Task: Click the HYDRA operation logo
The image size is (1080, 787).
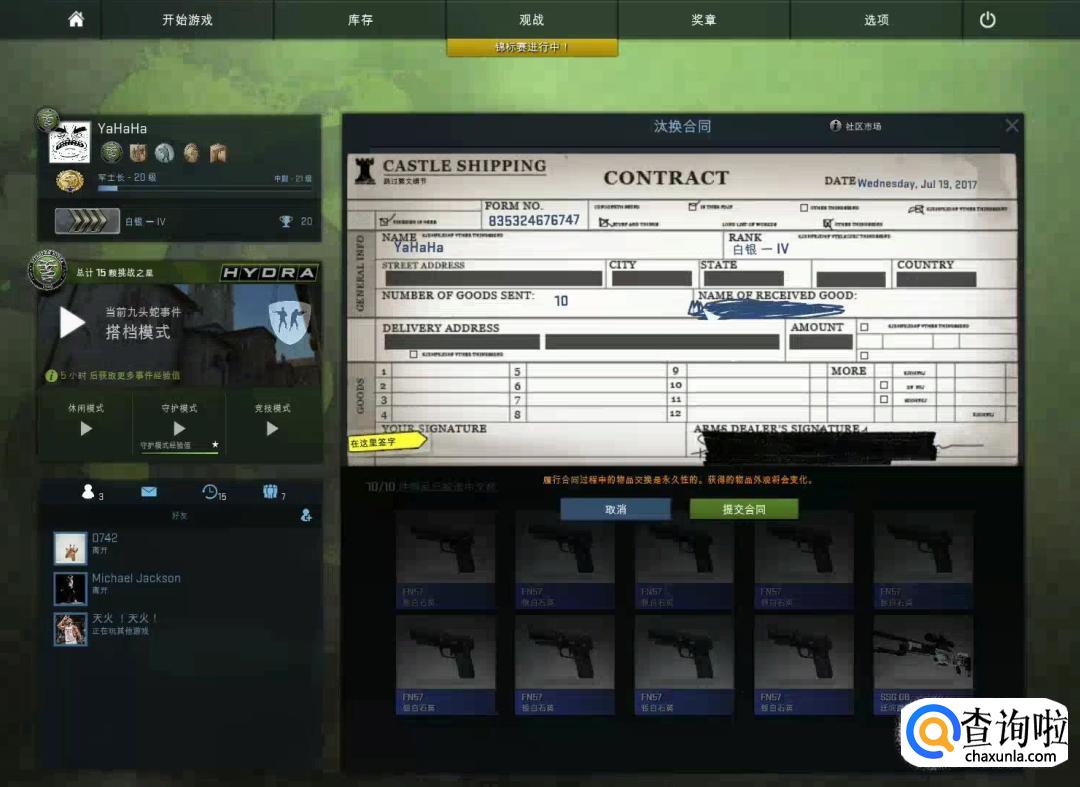Action: tap(269, 273)
